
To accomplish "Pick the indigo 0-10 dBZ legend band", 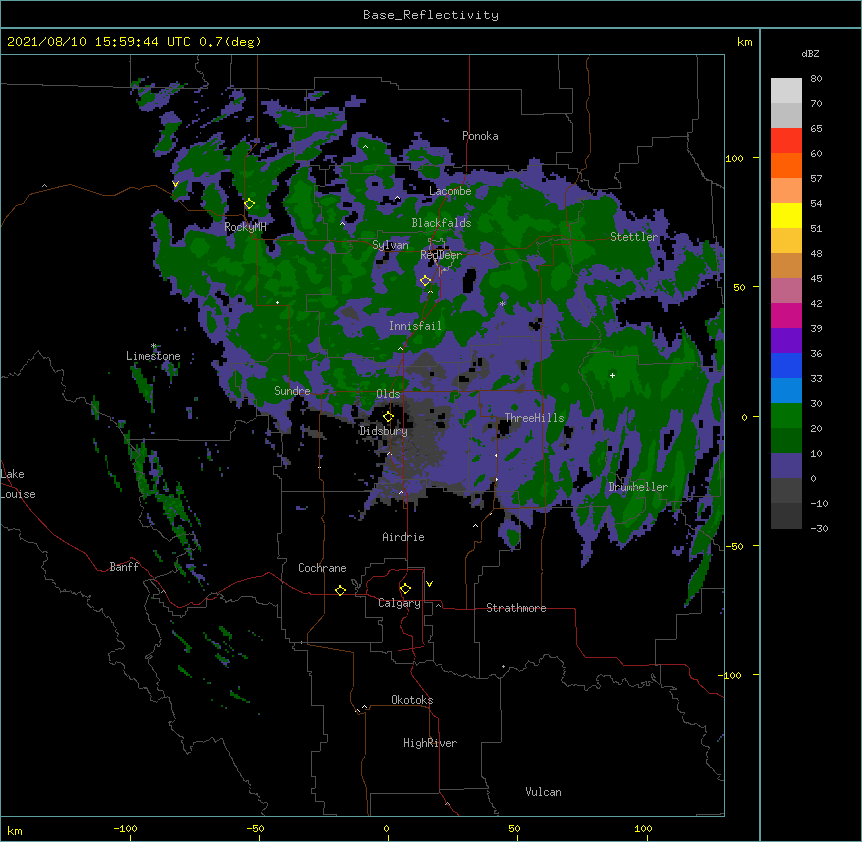I will pos(786,466).
